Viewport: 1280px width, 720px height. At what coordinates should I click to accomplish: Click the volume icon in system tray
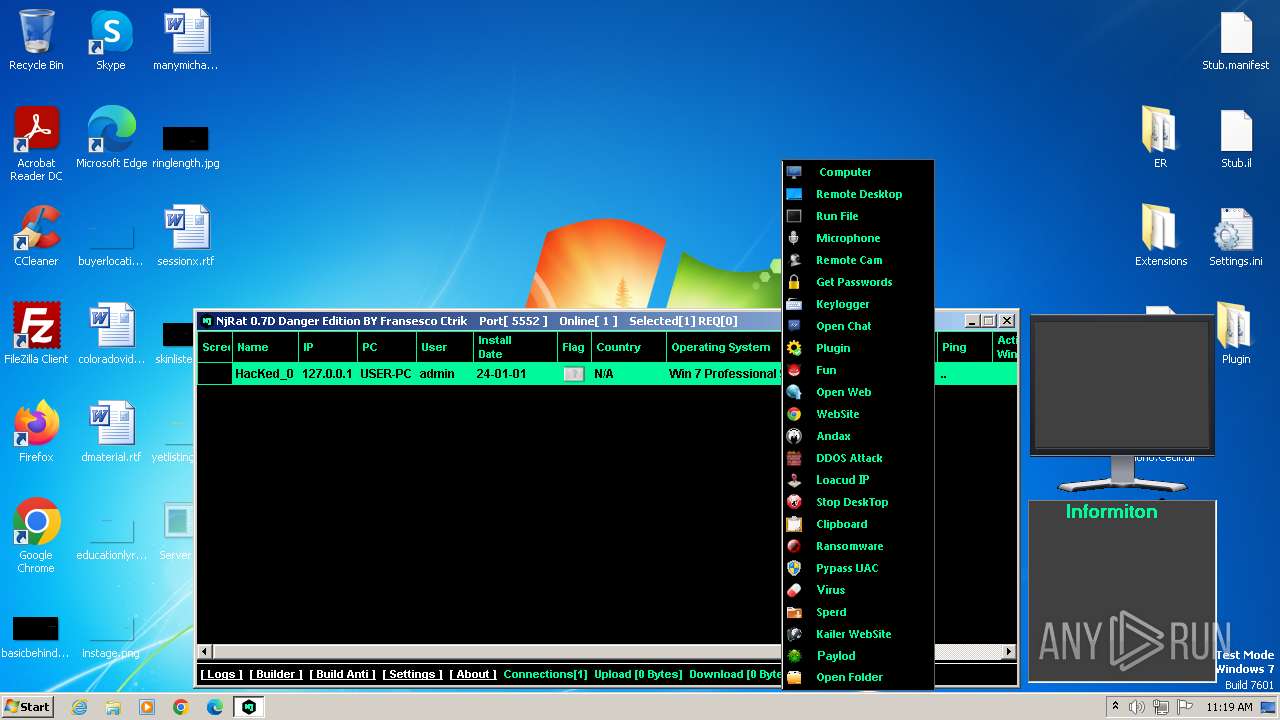1137,707
